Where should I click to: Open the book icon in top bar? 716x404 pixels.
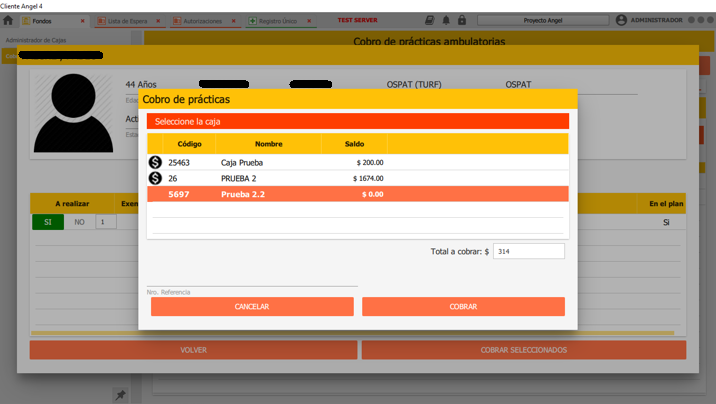(x=430, y=20)
